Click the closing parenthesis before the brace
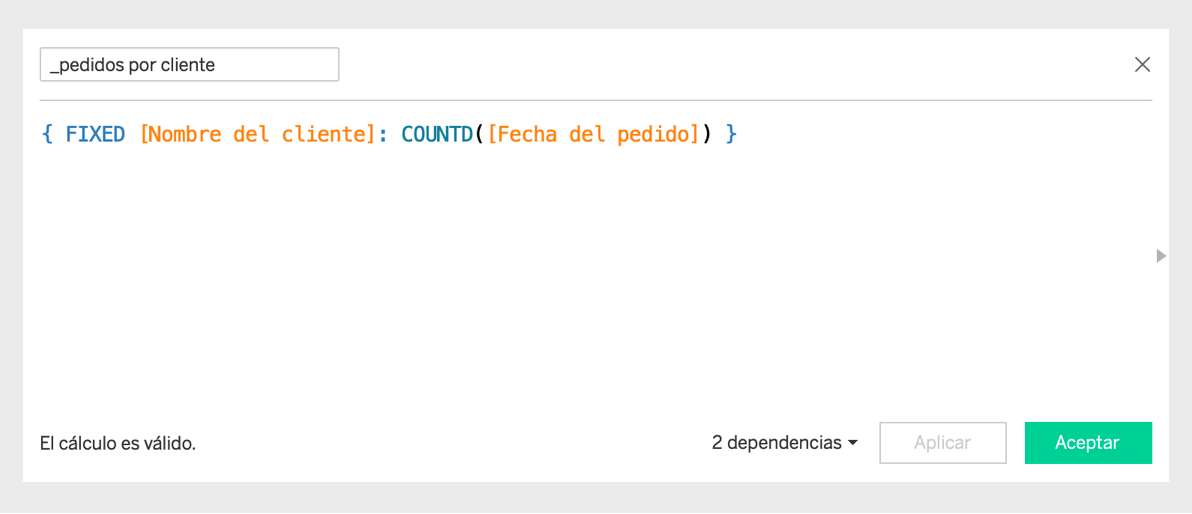Image resolution: width=1192 pixels, height=514 pixels. click(x=706, y=134)
